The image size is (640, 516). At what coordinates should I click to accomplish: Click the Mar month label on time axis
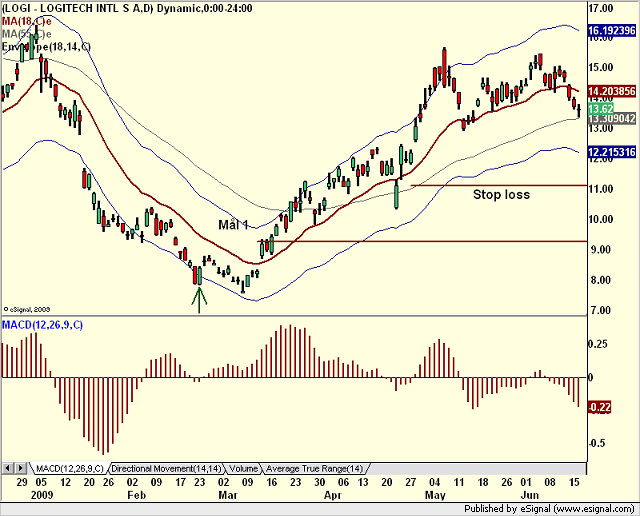click(x=228, y=495)
